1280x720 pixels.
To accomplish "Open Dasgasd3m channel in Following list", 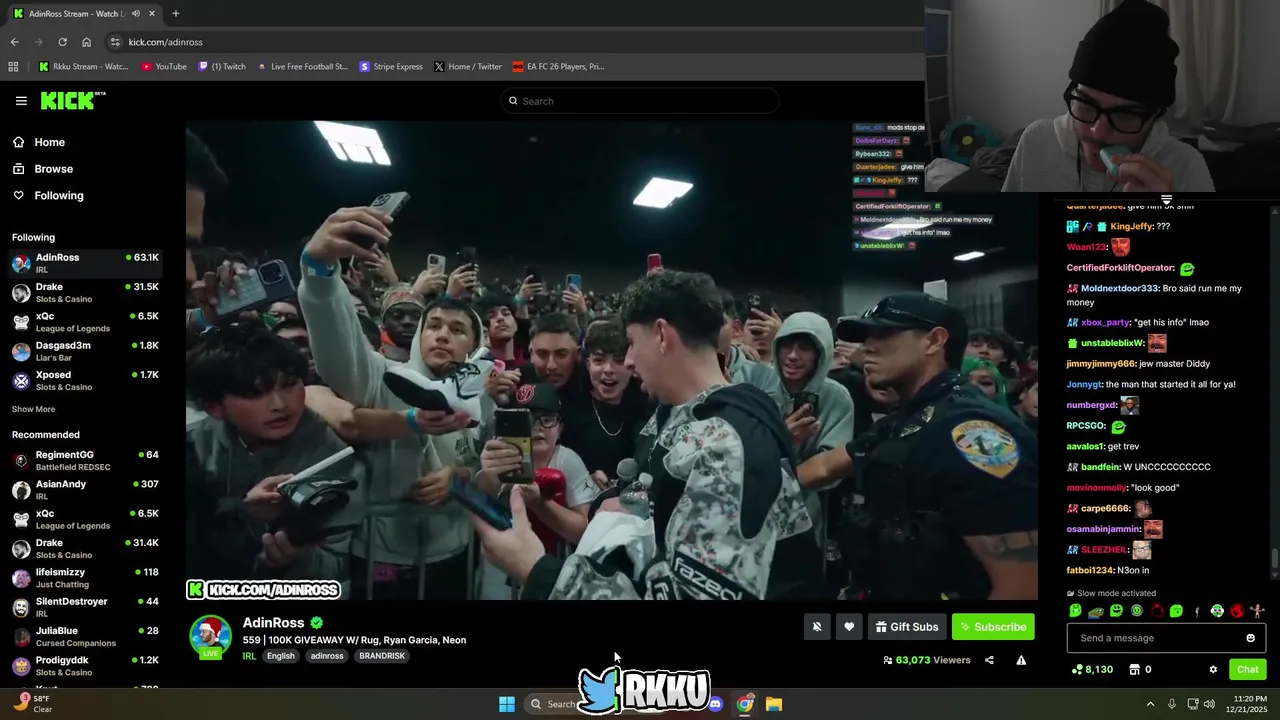I will point(85,351).
